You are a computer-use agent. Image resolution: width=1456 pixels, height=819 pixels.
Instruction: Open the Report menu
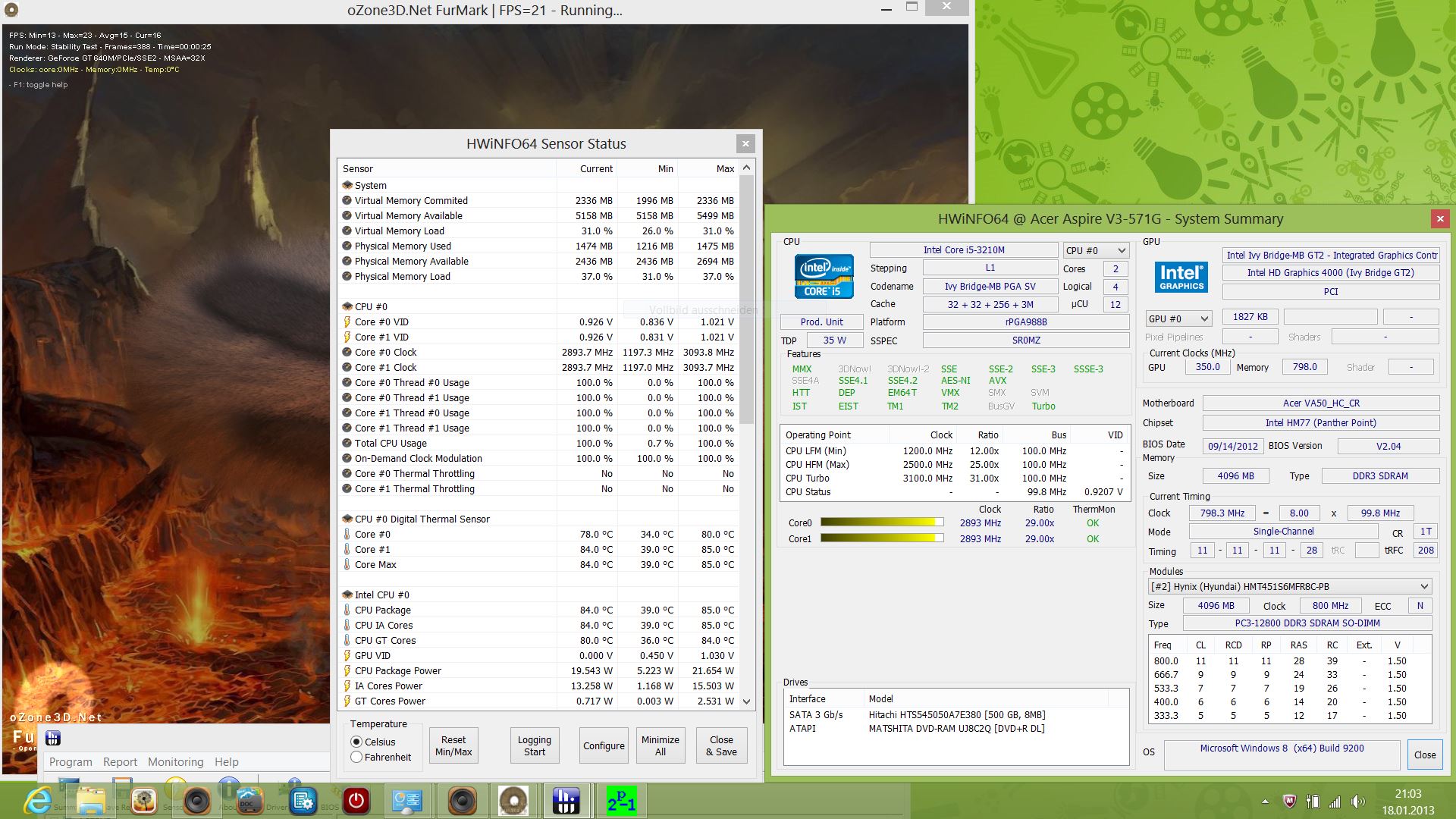(120, 761)
